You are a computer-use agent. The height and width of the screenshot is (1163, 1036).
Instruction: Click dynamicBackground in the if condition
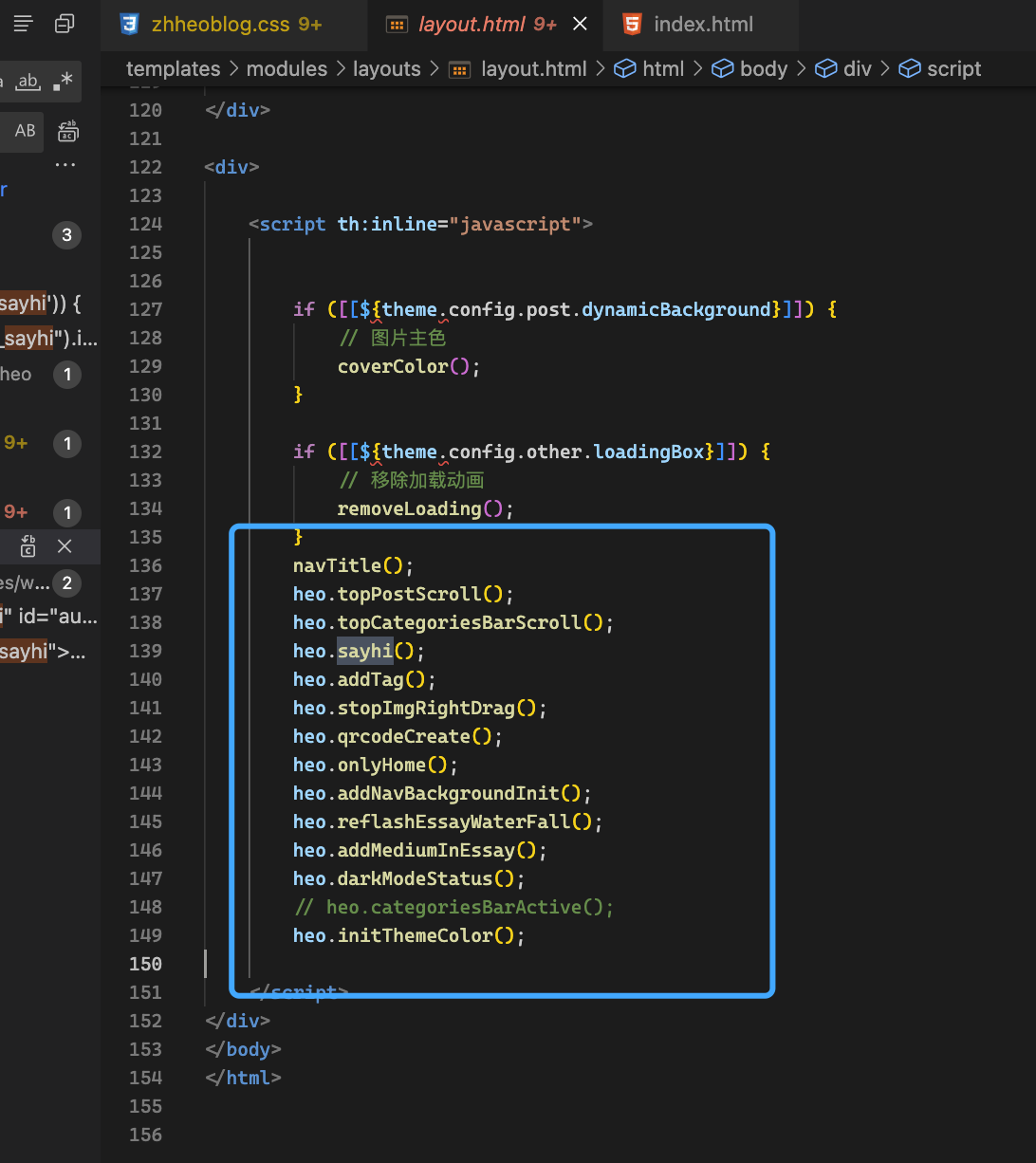(x=676, y=309)
